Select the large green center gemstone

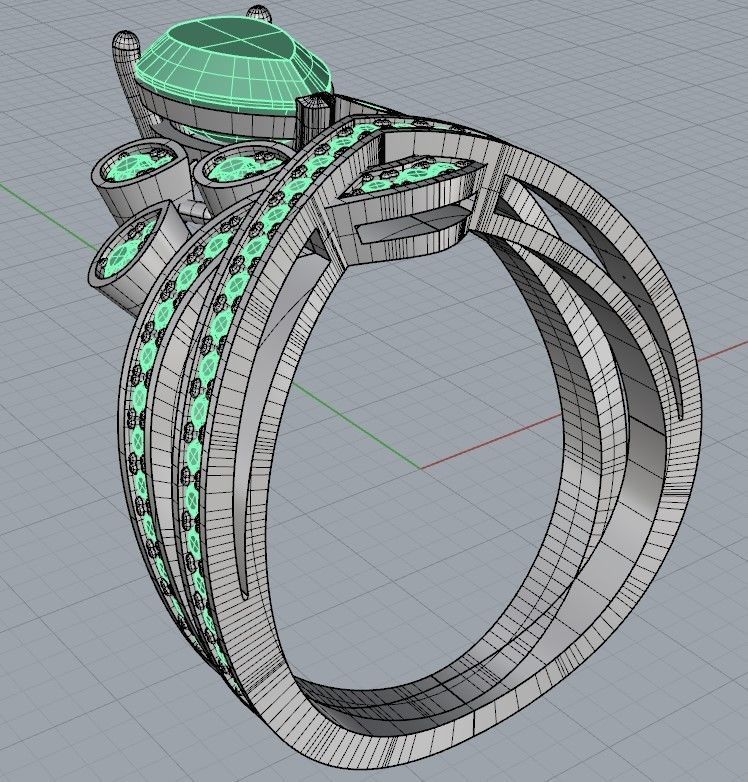pyautogui.click(x=233, y=66)
